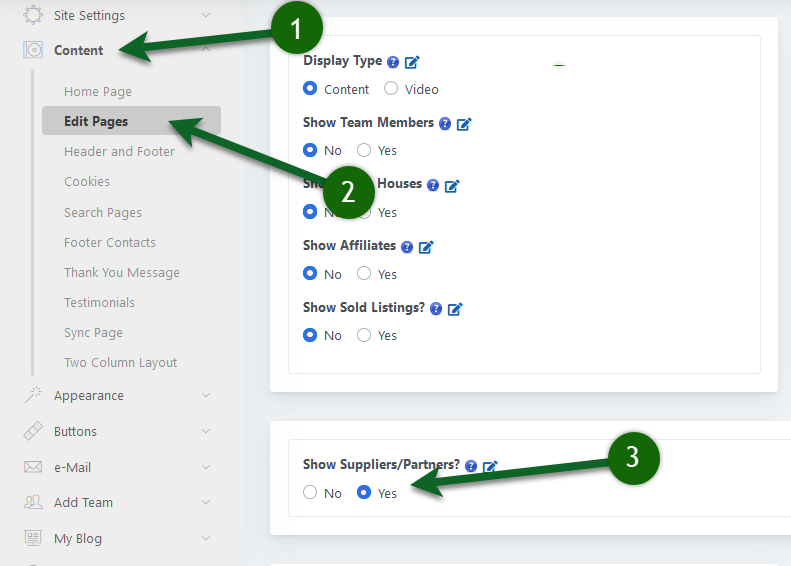
Task: Open the My Blog section
Action: point(78,539)
